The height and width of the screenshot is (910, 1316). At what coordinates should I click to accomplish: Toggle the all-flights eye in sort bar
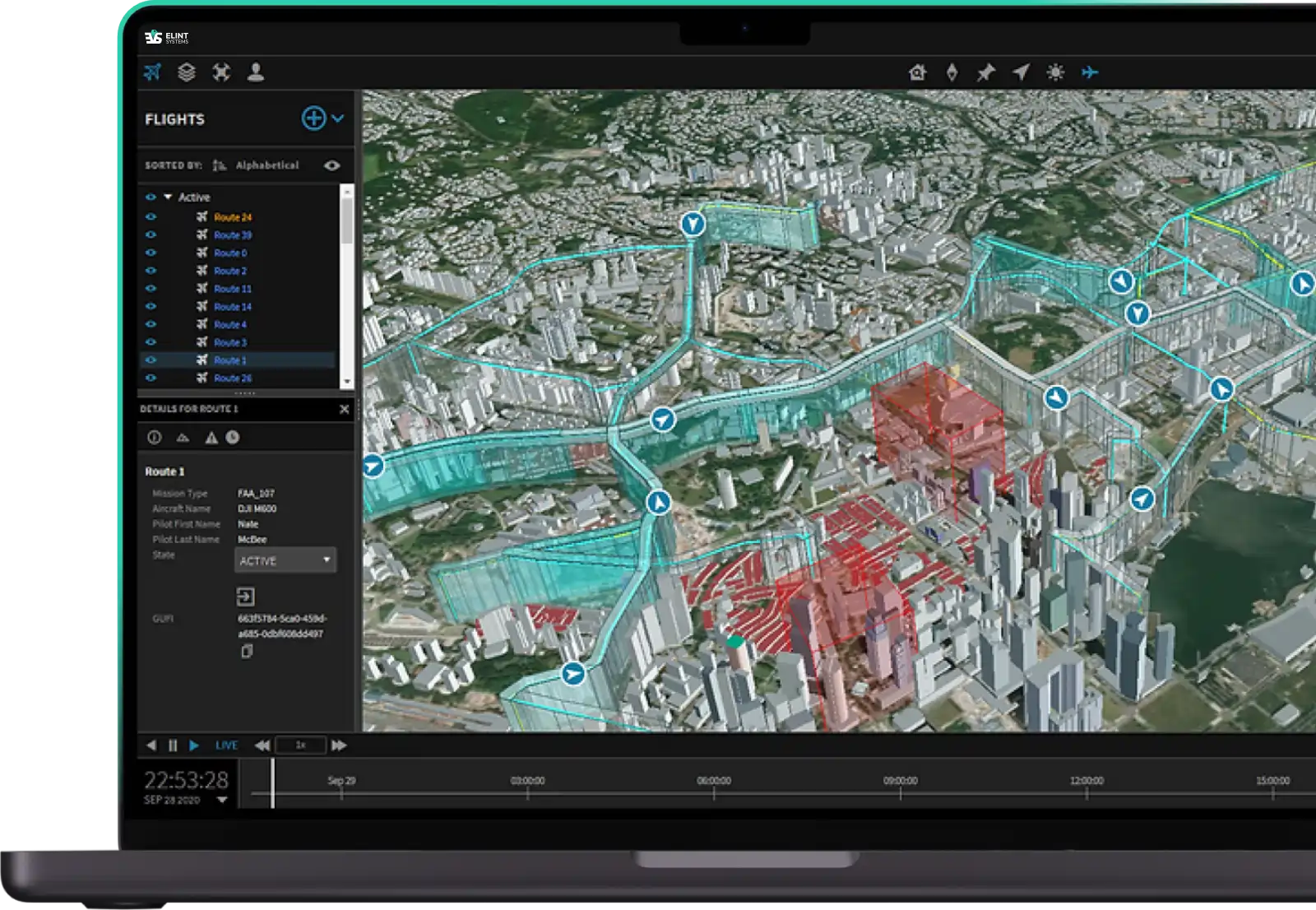tap(331, 165)
